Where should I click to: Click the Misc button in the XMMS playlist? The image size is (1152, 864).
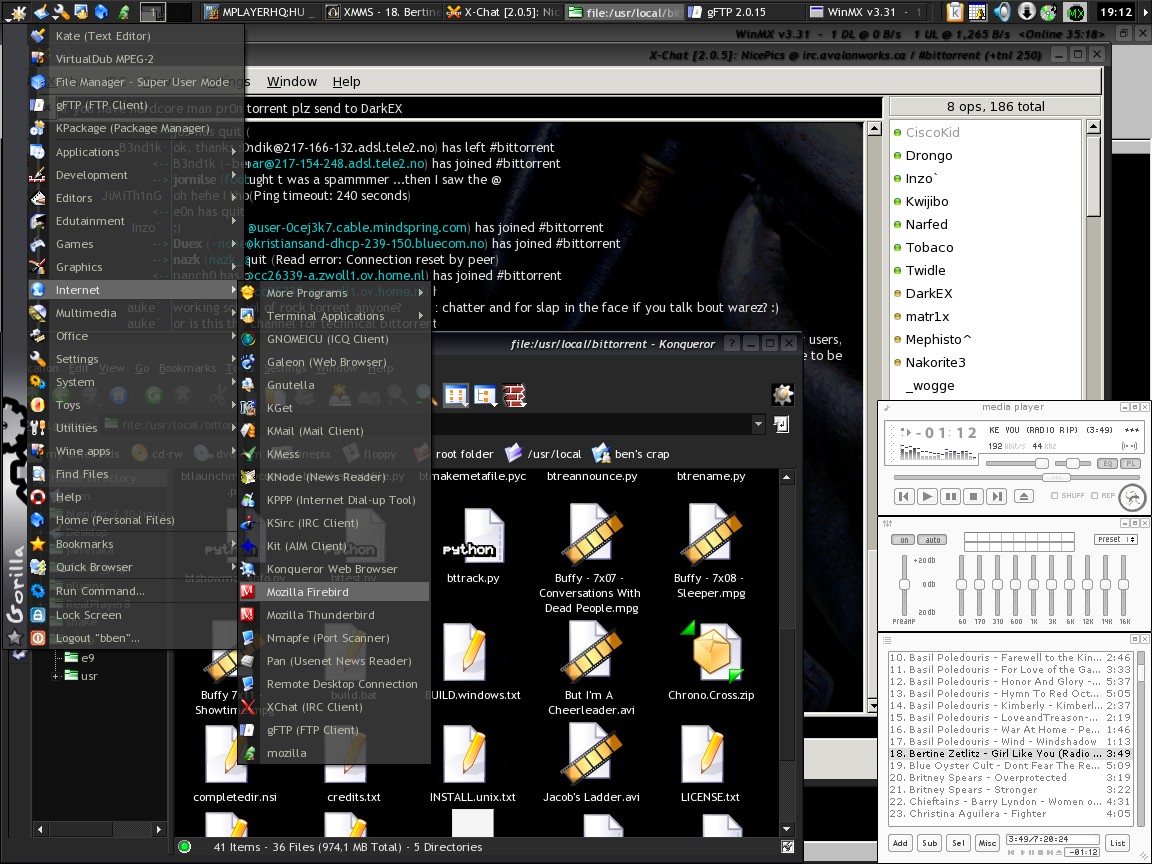[x=987, y=843]
